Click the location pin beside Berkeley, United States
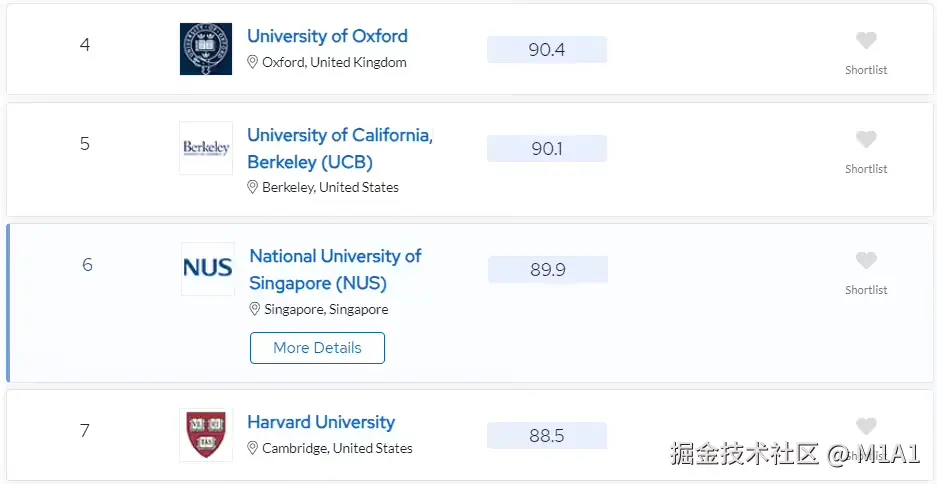Screen dimensions: 937x484 coord(253,187)
